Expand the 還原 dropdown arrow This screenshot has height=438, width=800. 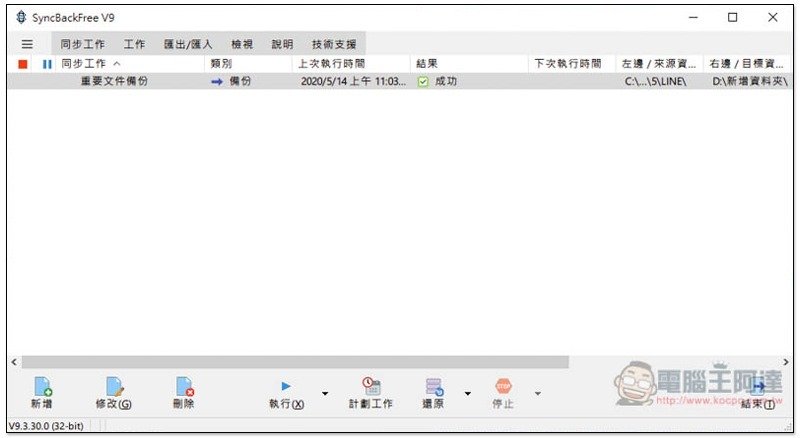467,393
